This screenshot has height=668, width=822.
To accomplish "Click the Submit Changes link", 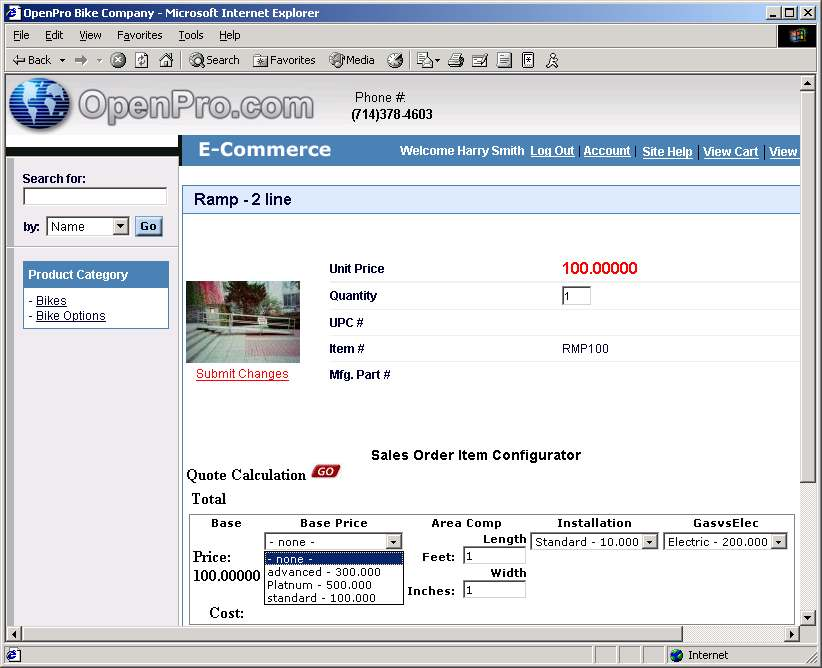I will (242, 374).
